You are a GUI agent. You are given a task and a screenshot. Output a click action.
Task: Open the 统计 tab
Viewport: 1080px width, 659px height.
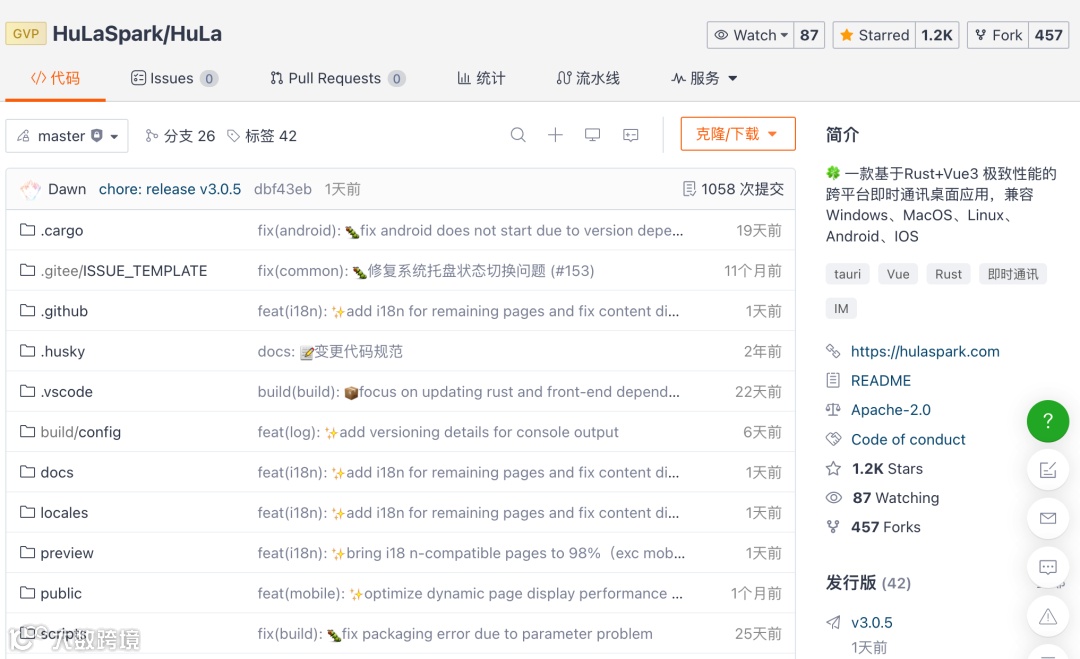[x=481, y=79]
